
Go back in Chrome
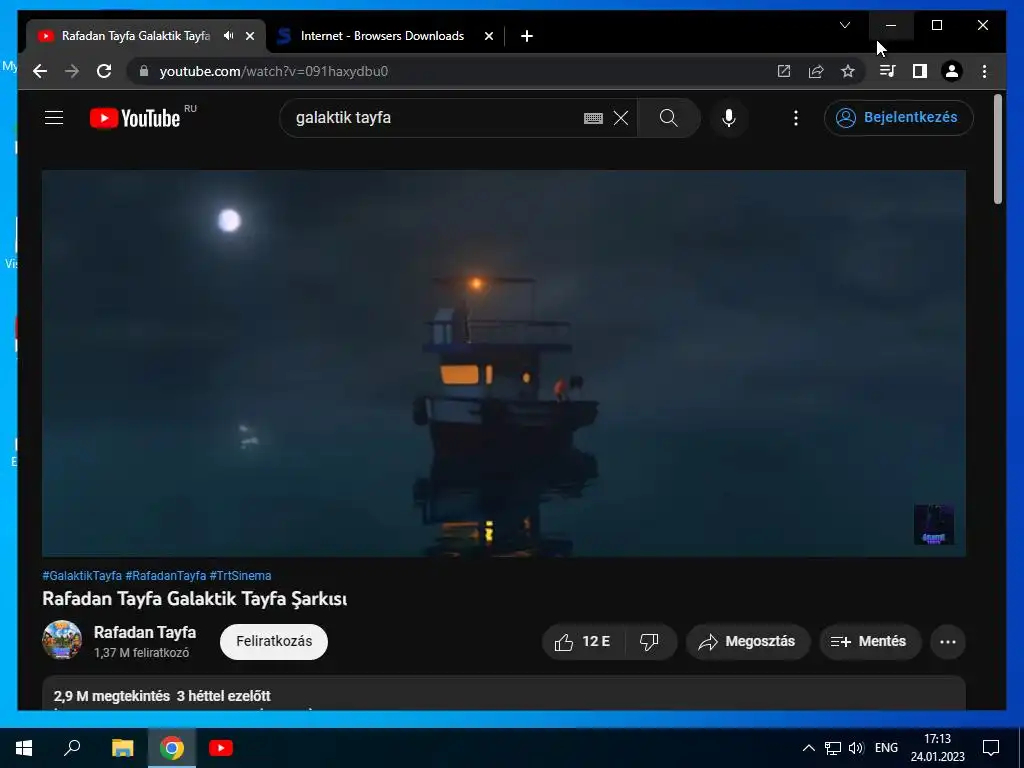(x=40, y=71)
